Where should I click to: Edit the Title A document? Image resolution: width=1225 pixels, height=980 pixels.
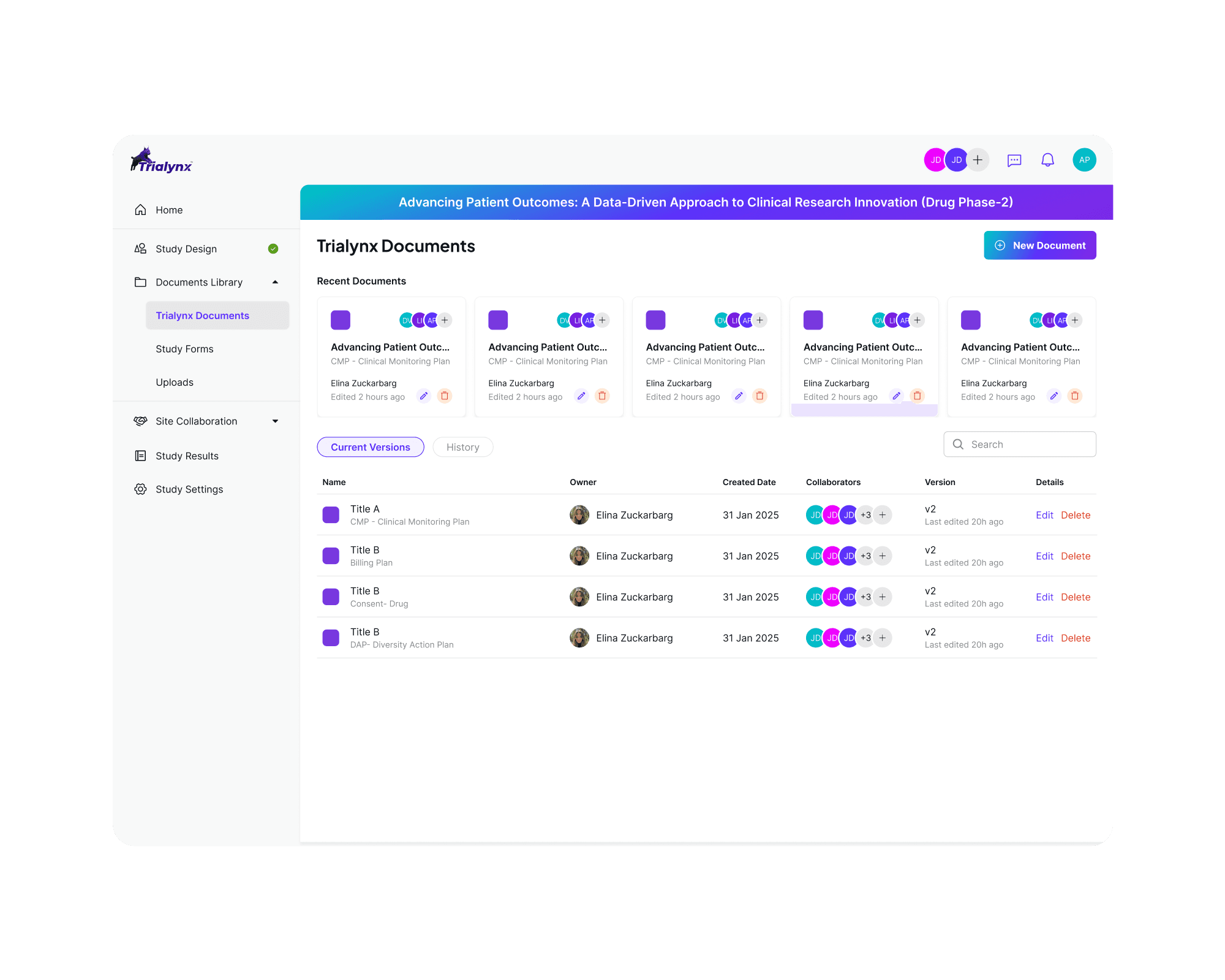[x=1044, y=515]
